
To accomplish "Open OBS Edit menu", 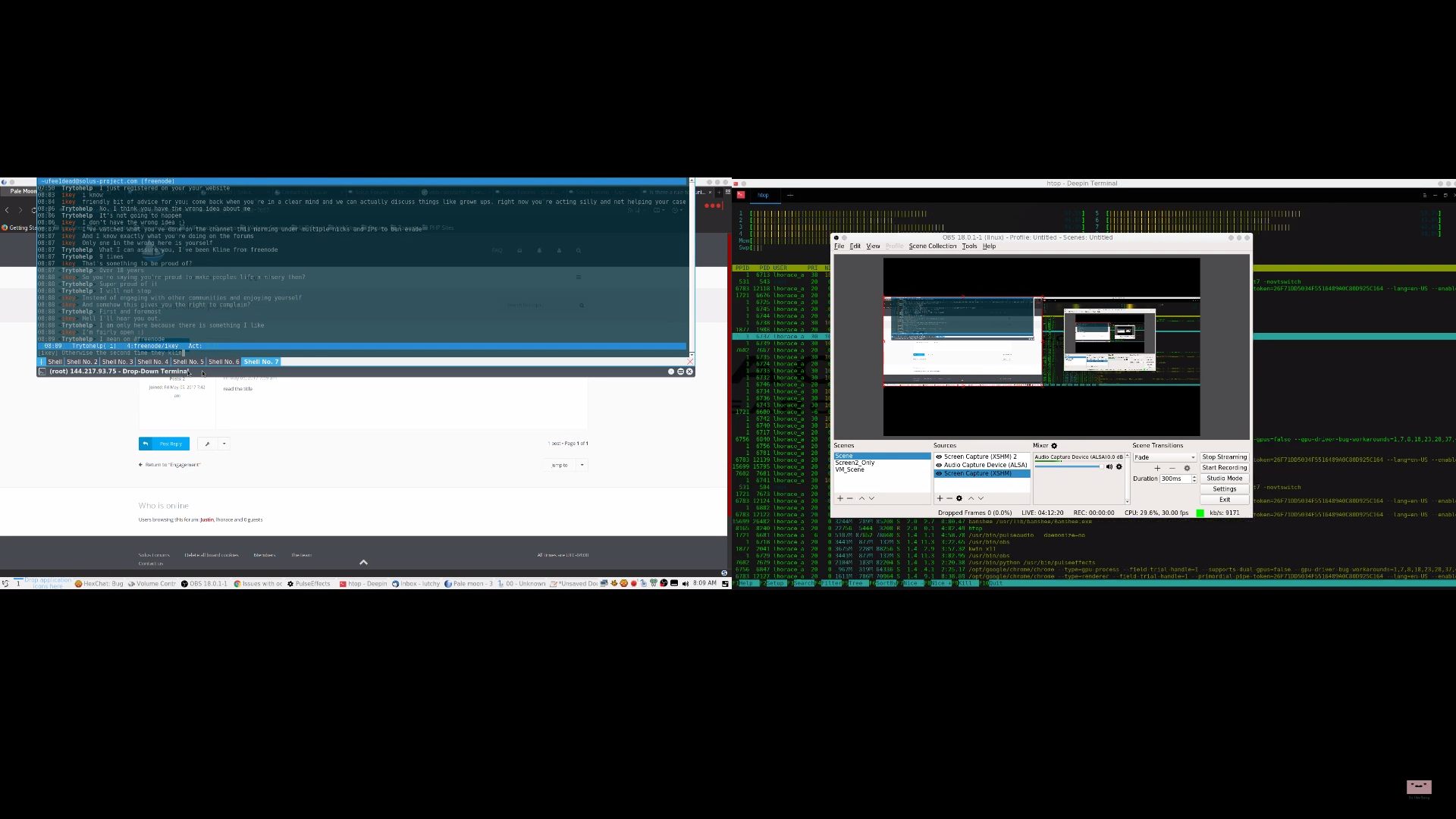I will (855, 246).
